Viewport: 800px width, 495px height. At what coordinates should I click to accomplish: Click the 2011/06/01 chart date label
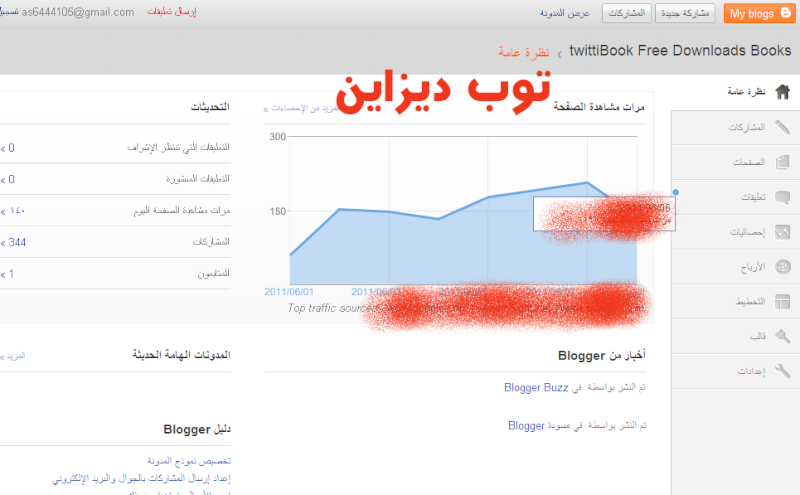pos(289,292)
